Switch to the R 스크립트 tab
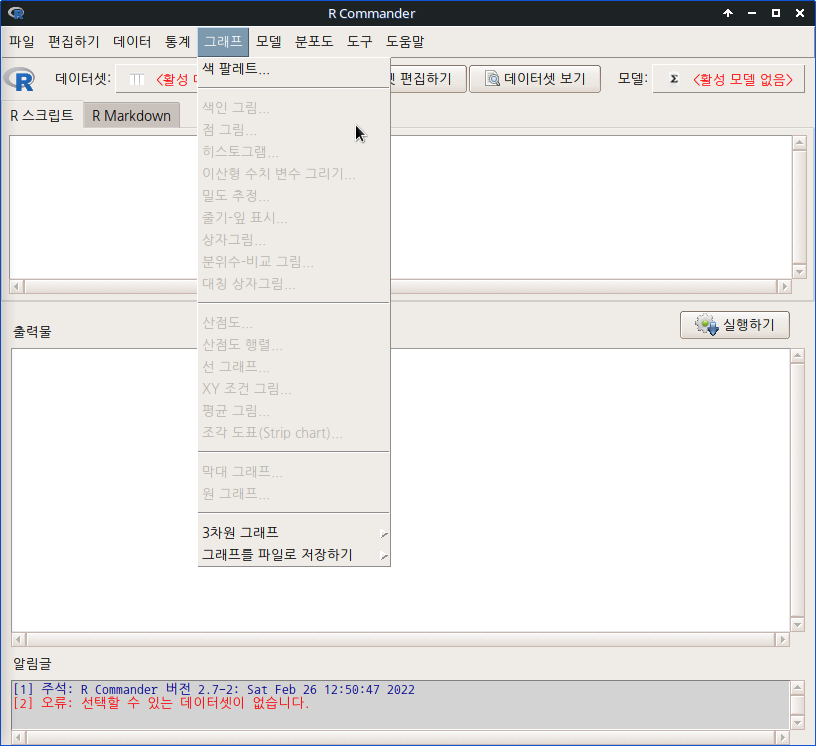Screen dimensions: 816x746 point(42,115)
